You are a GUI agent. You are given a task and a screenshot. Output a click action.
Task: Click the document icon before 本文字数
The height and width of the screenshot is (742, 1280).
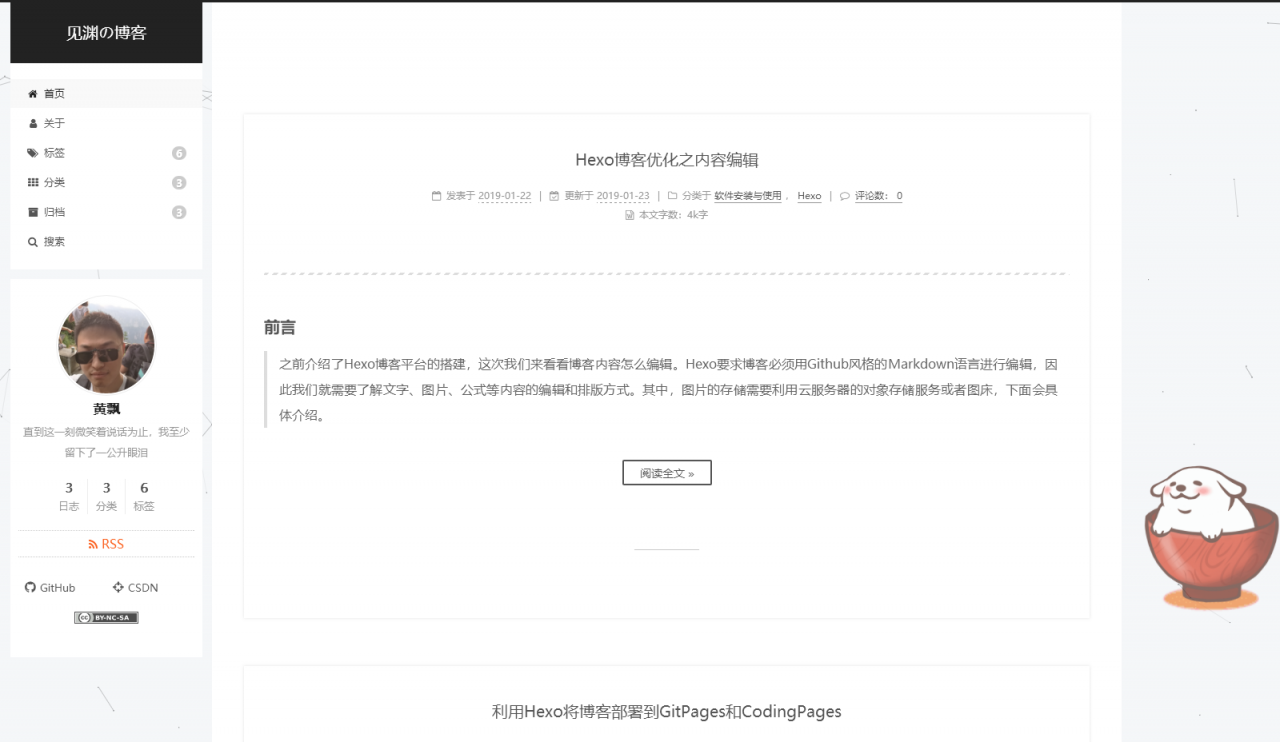point(629,215)
